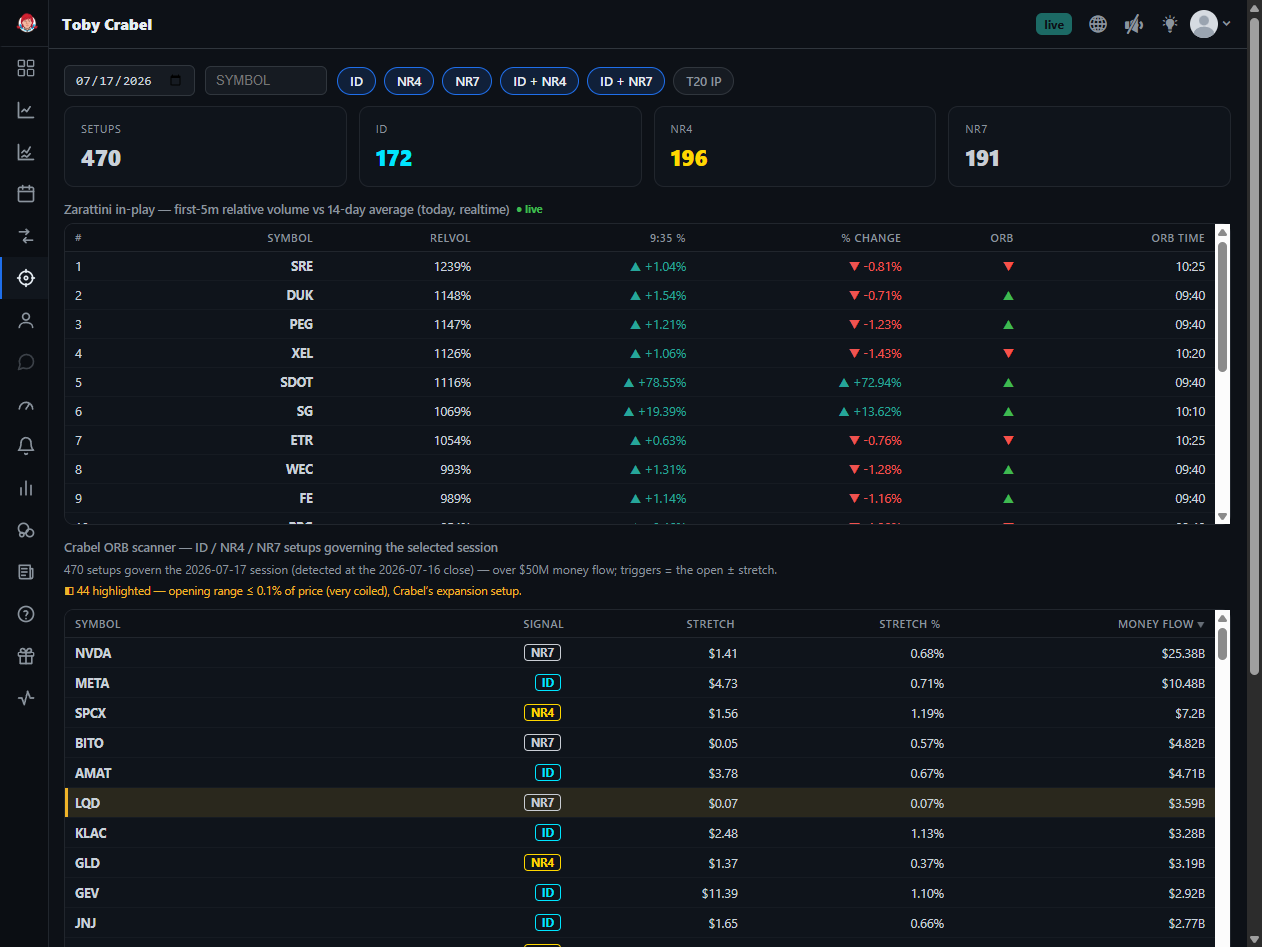Click the ID badge on AMAT row
The width and height of the screenshot is (1262, 947).
coord(548,773)
